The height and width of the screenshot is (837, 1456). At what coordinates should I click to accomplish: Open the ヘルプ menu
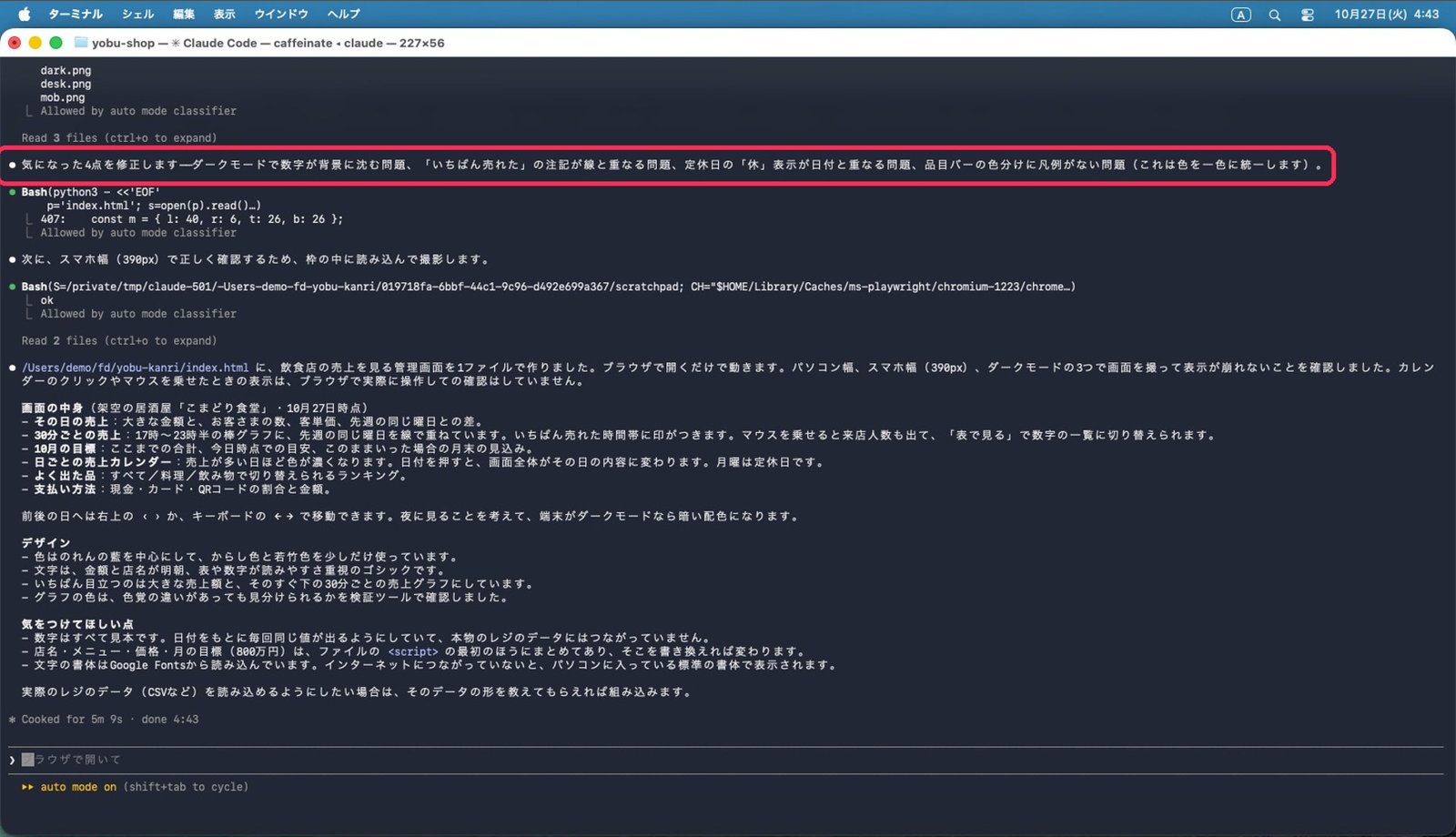pyautogui.click(x=344, y=15)
